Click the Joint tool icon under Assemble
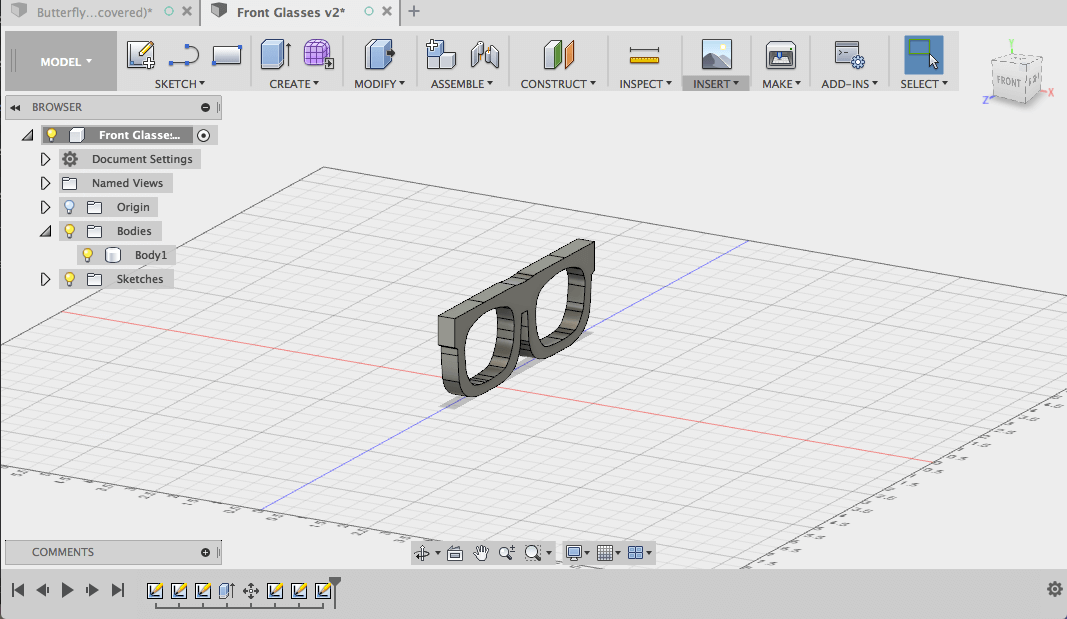This screenshot has height=619, width=1067. pos(484,55)
